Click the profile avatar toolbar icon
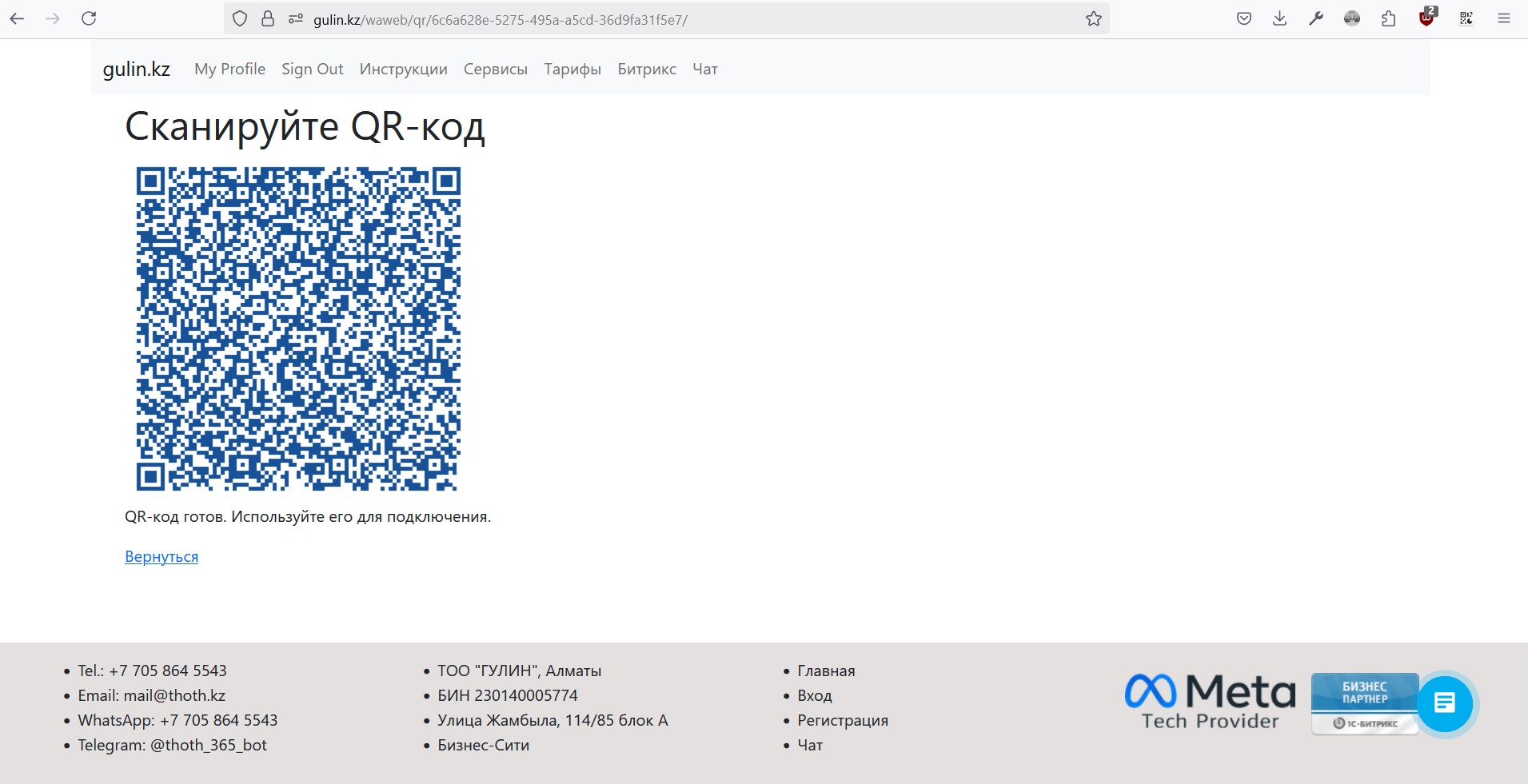Screen dimensions: 1528x784 click(x=1352, y=18)
